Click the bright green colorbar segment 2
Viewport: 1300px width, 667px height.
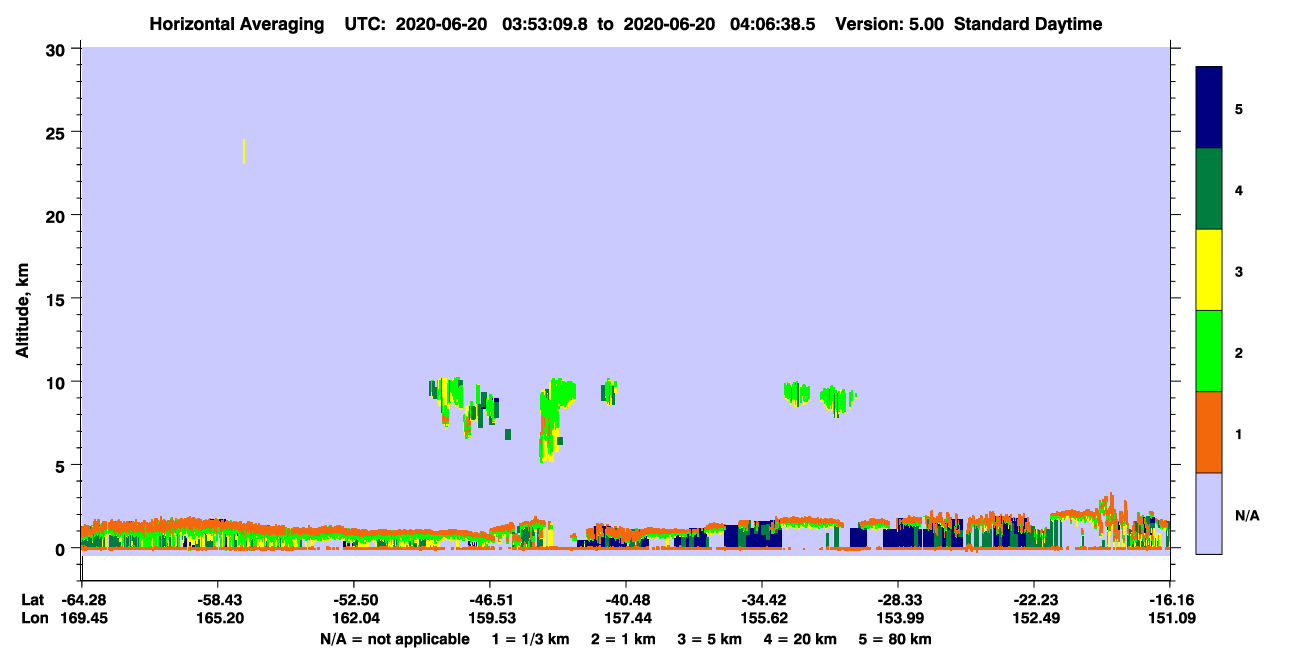1209,351
